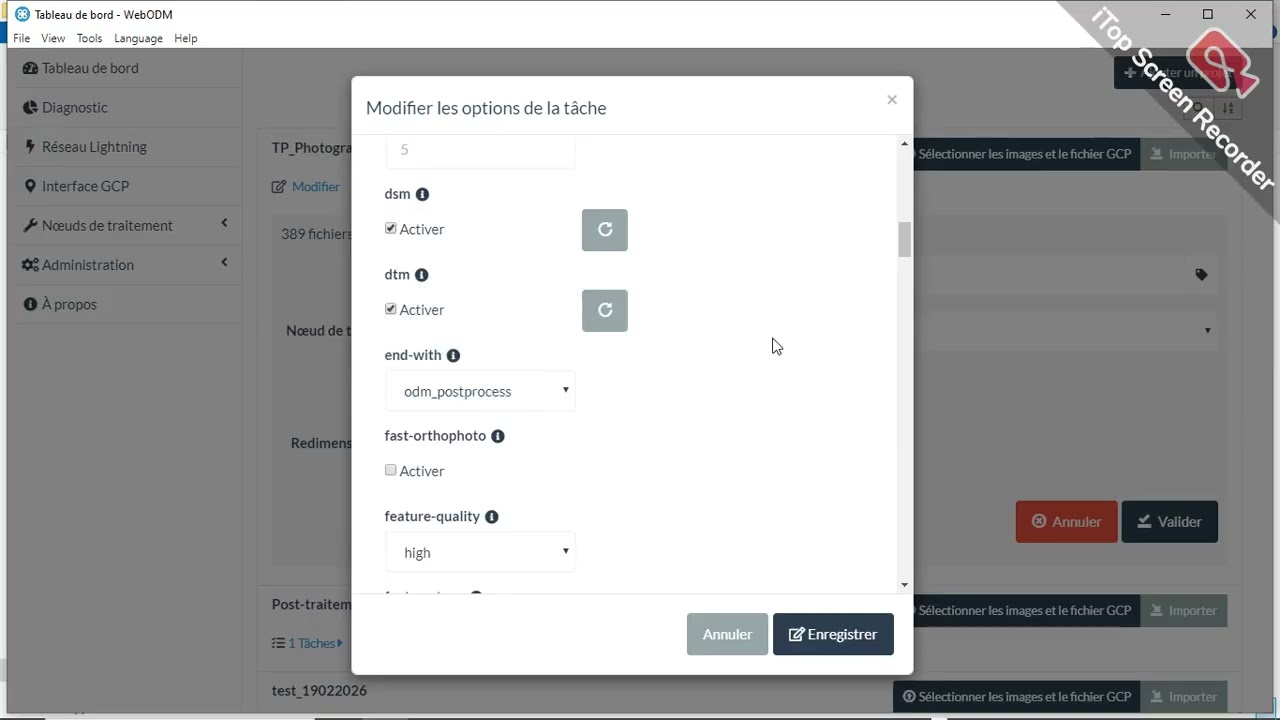The width and height of the screenshot is (1280, 720).
Task: Expand the Nœuds de traitement submenu arrow
Action: click(x=224, y=223)
